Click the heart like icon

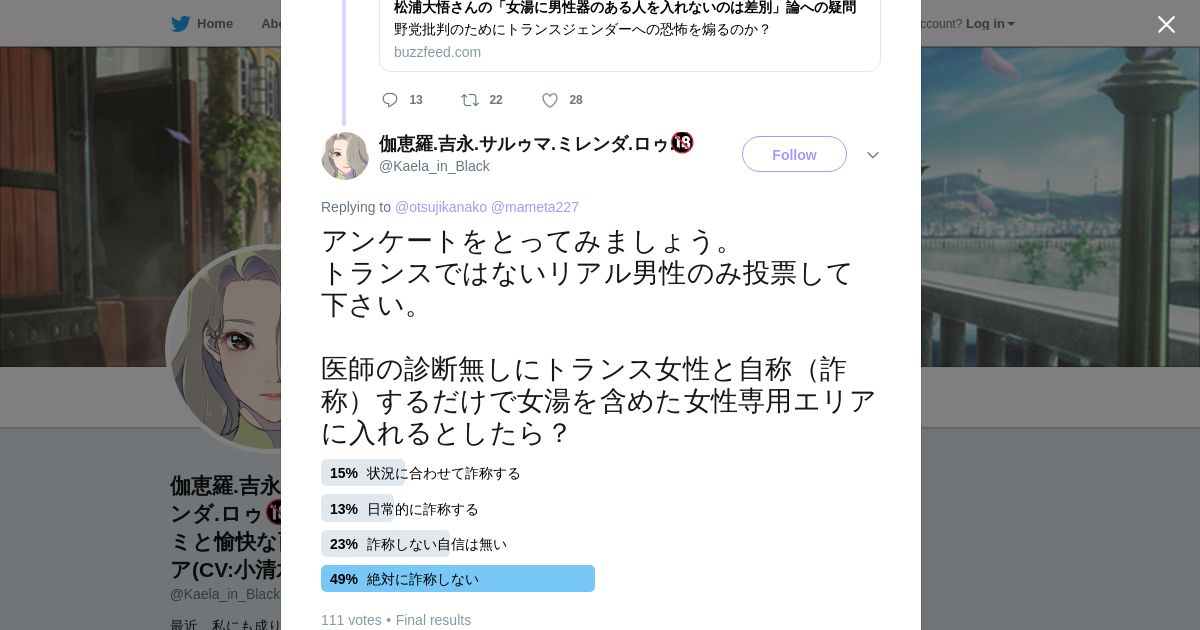550,100
